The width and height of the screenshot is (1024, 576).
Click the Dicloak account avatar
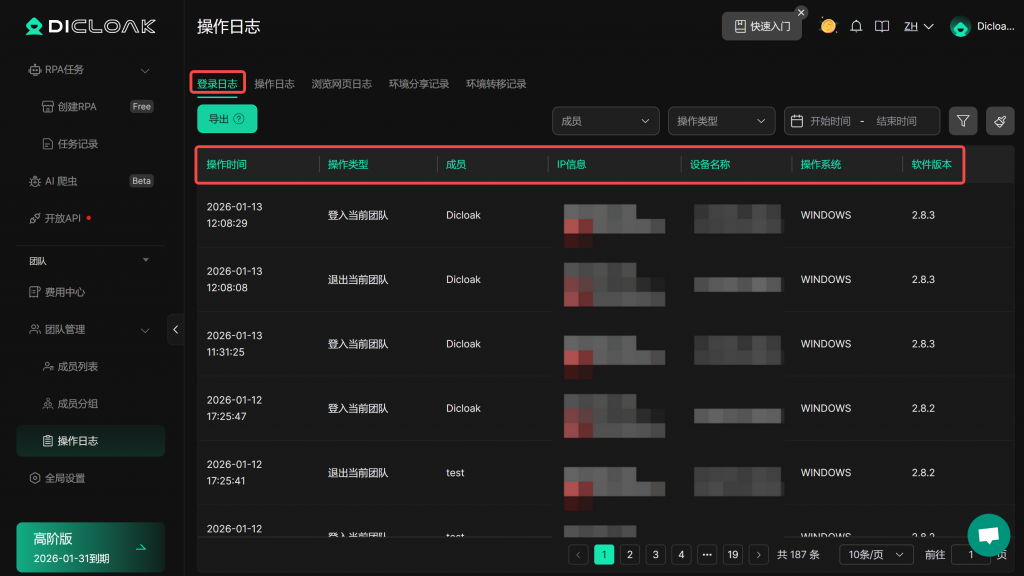coord(960,27)
